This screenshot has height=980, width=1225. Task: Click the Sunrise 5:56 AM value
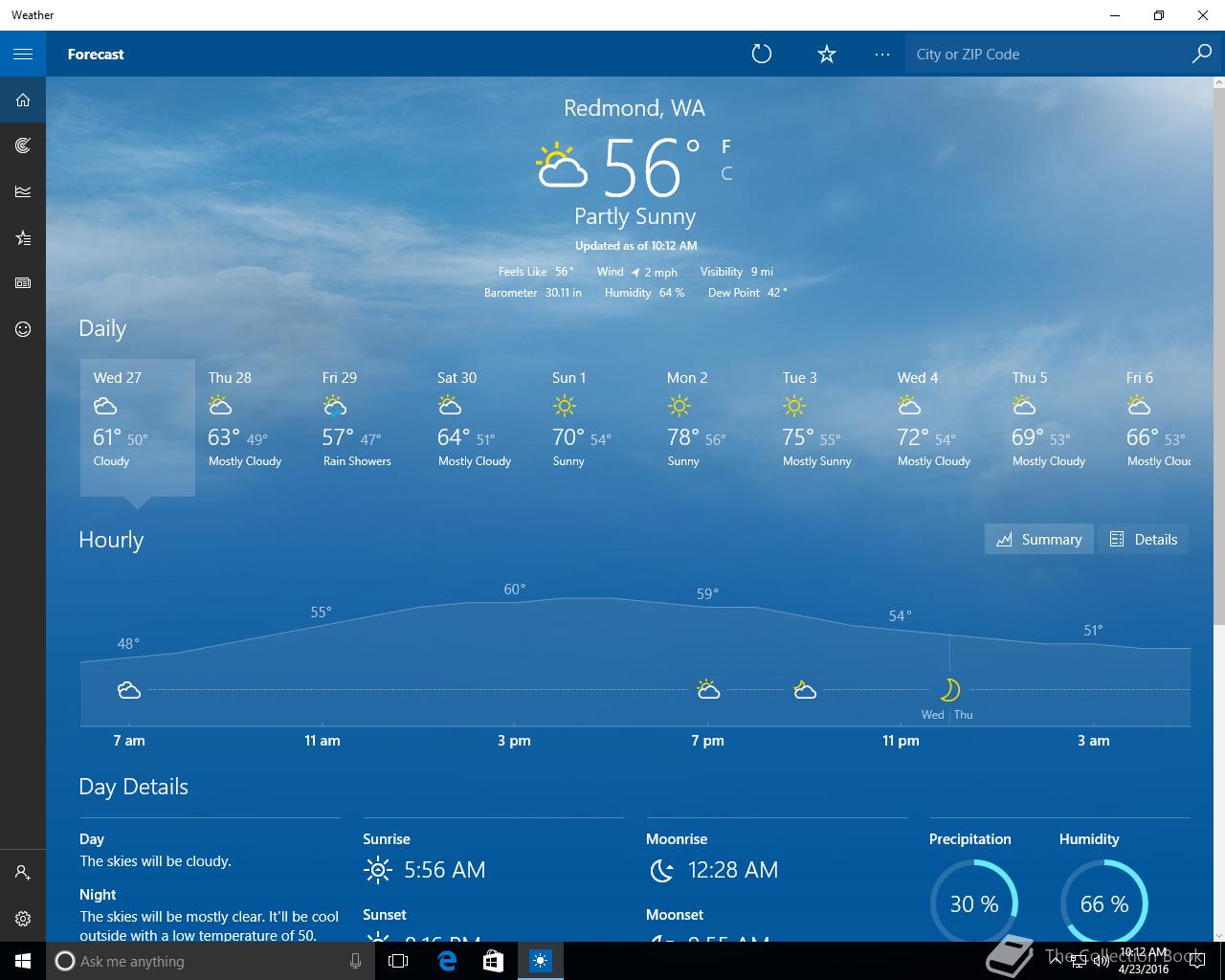(x=445, y=870)
